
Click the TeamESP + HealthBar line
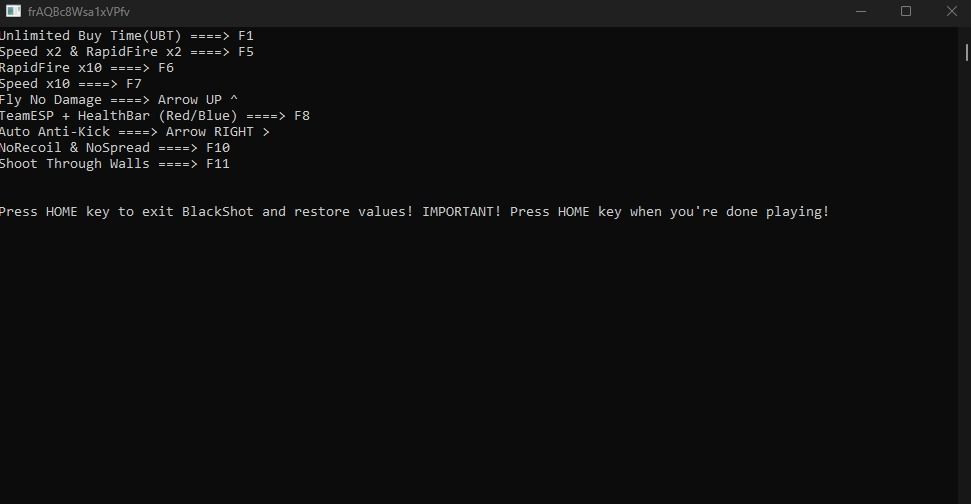(x=155, y=116)
